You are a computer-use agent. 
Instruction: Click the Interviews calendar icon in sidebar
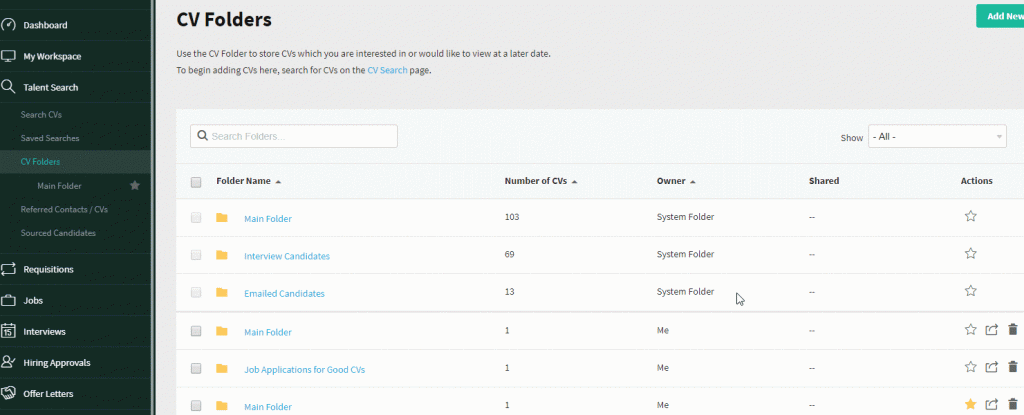point(8,331)
